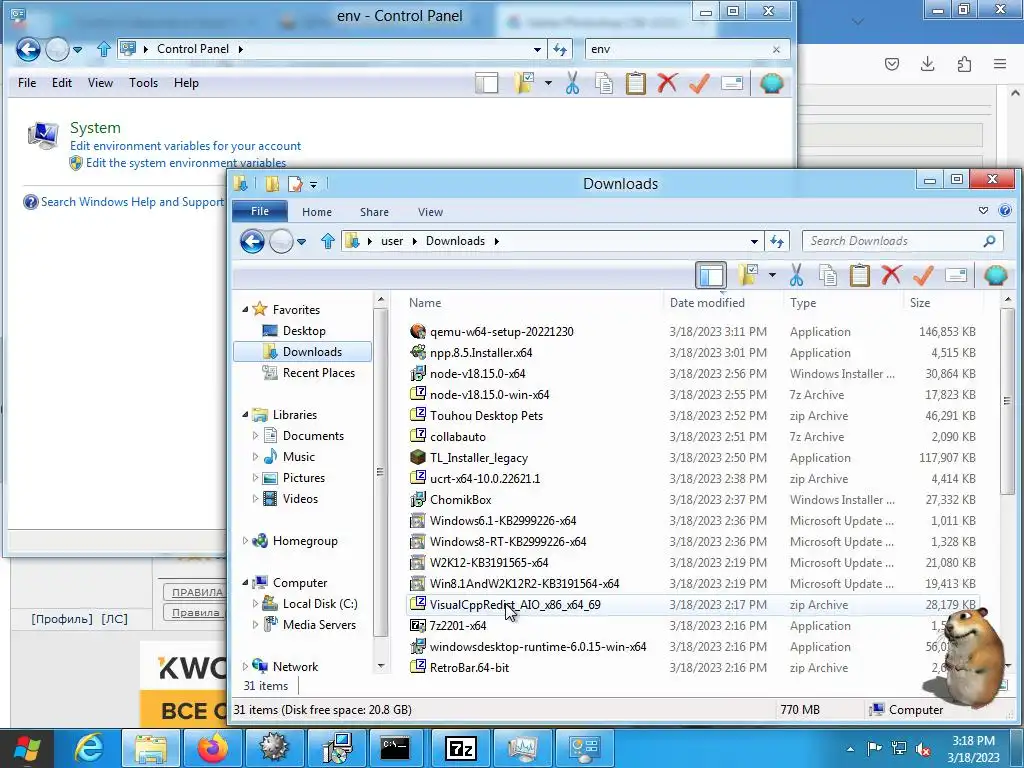Open View tab in Downloads ribbon
The width and height of the screenshot is (1024, 768).
click(430, 212)
